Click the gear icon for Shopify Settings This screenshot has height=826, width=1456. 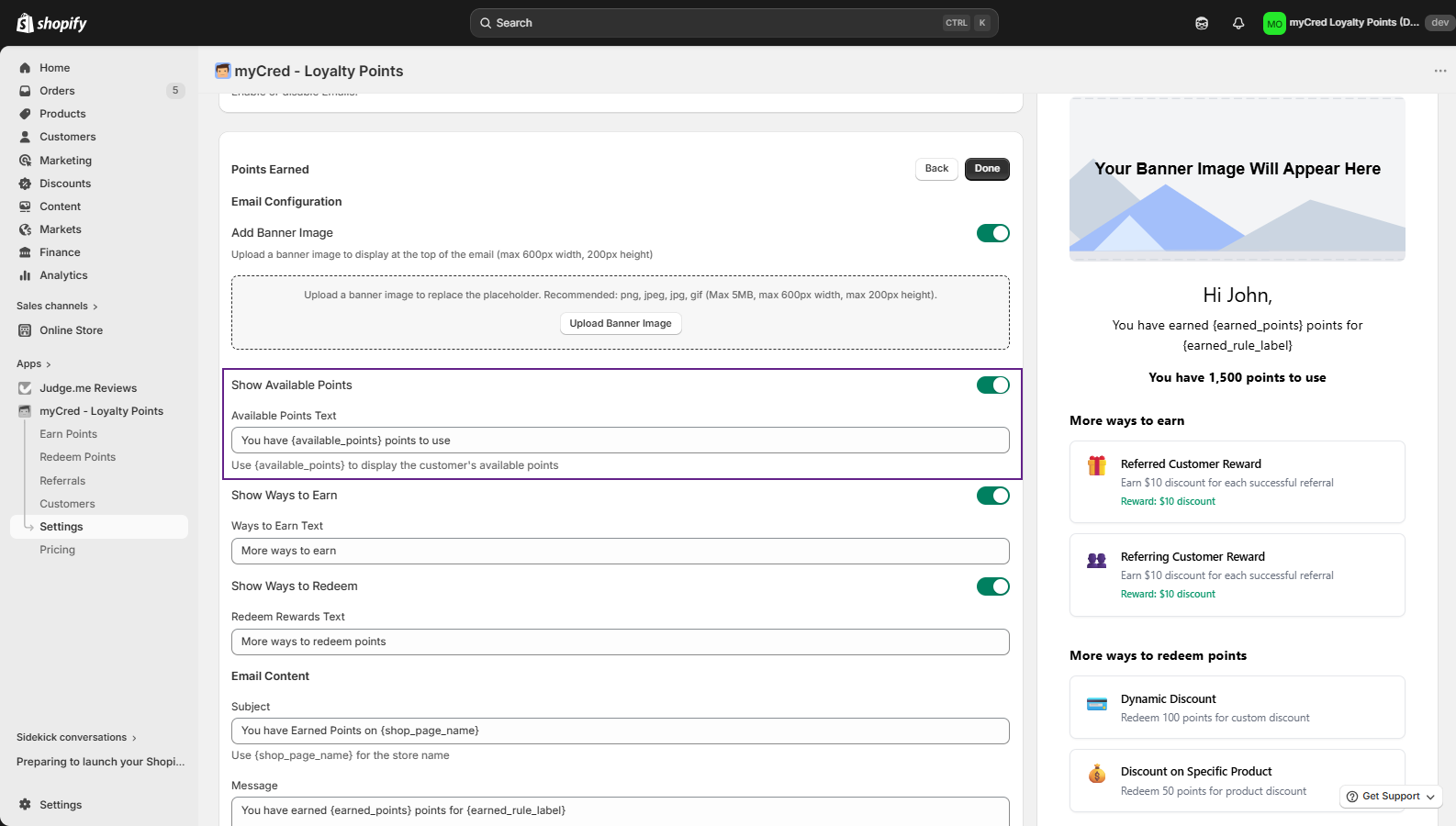point(25,805)
